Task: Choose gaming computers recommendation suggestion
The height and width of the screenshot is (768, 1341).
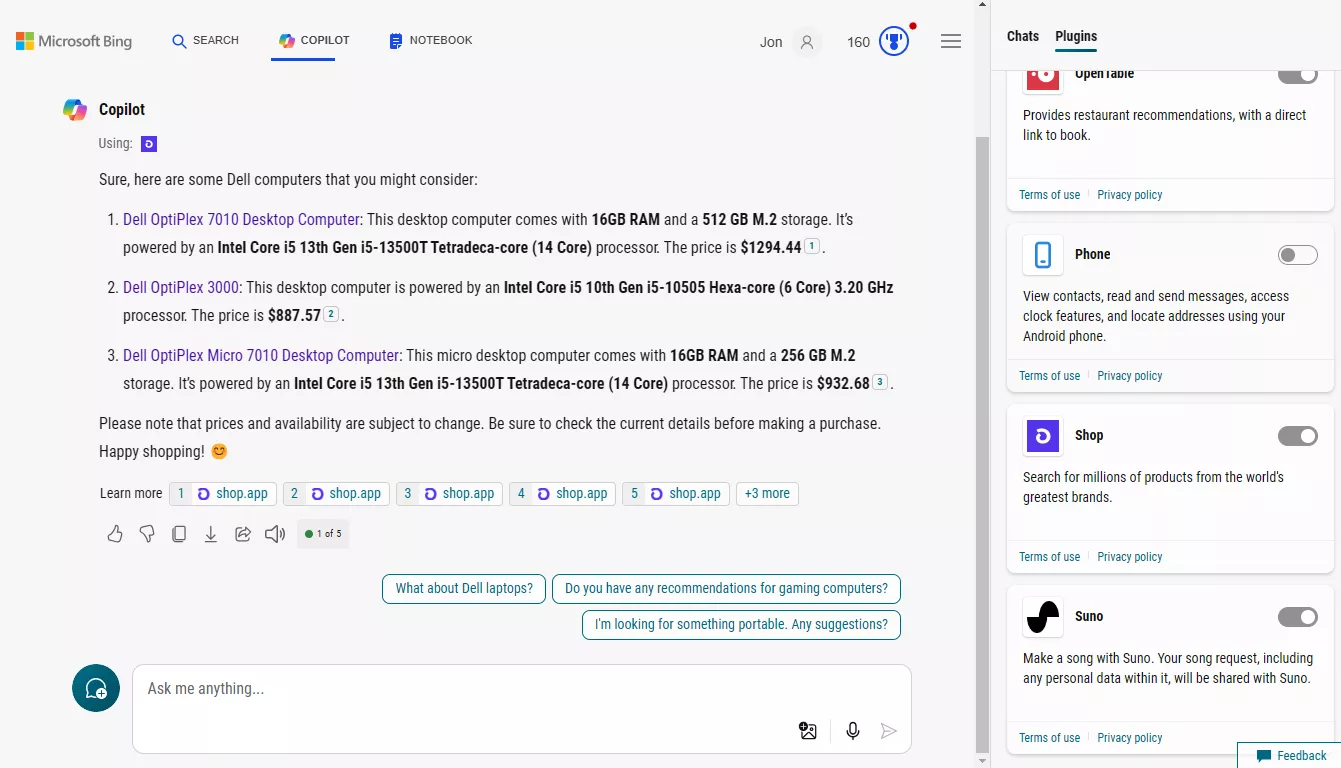Action: pos(726,589)
